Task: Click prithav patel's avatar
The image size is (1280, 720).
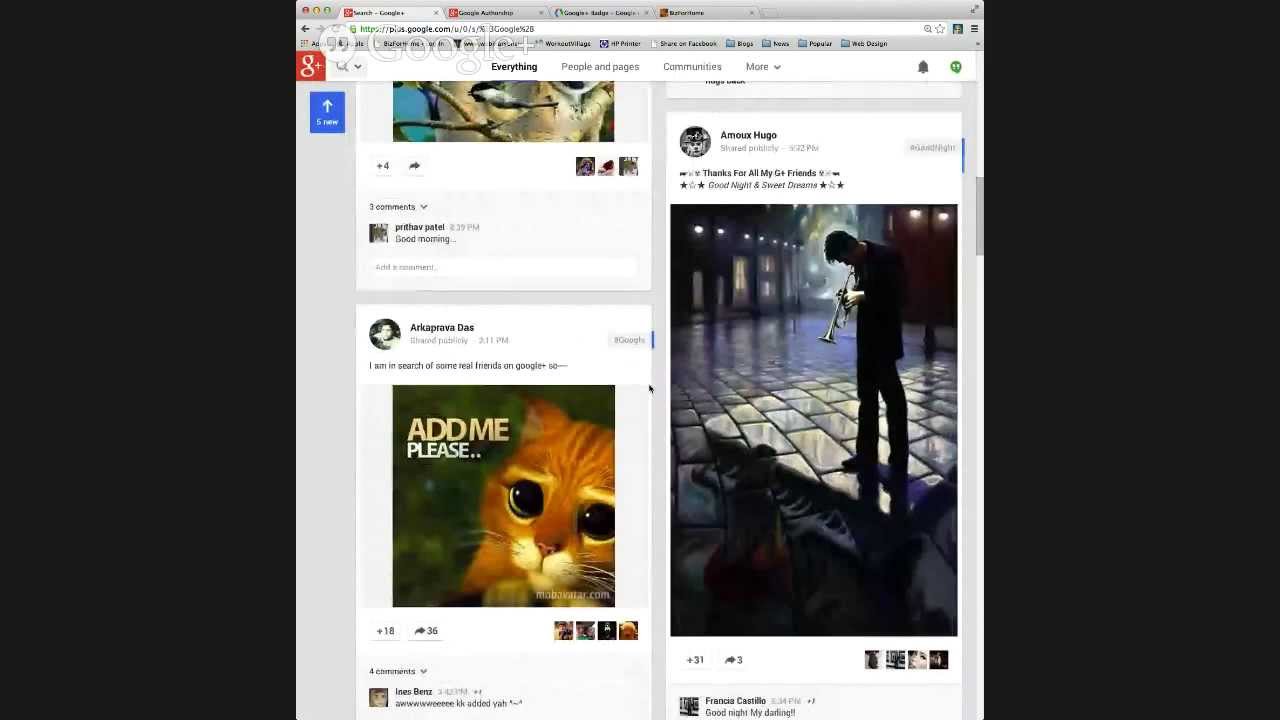Action: click(378, 233)
